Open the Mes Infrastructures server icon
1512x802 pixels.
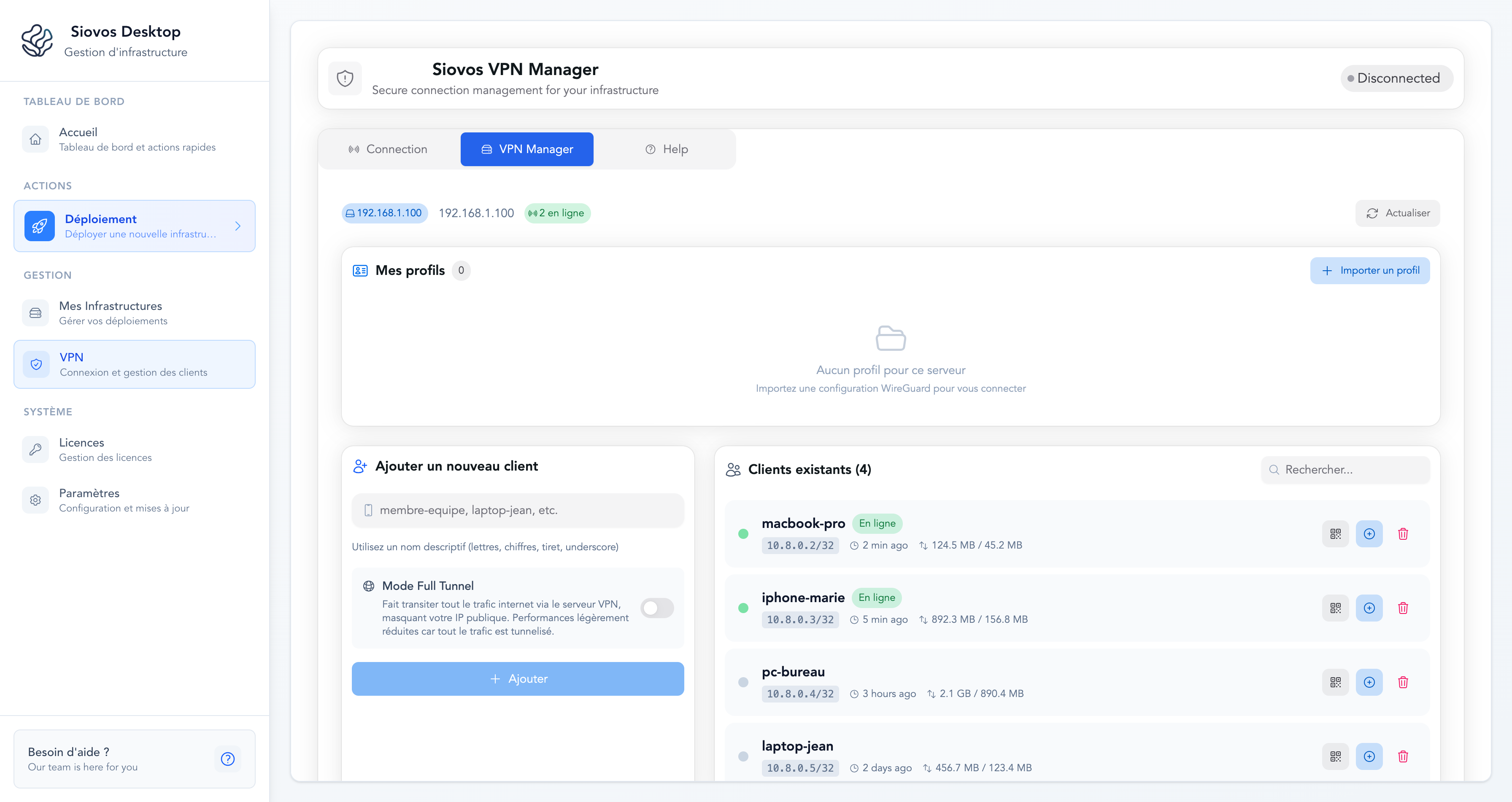[35, 313]
